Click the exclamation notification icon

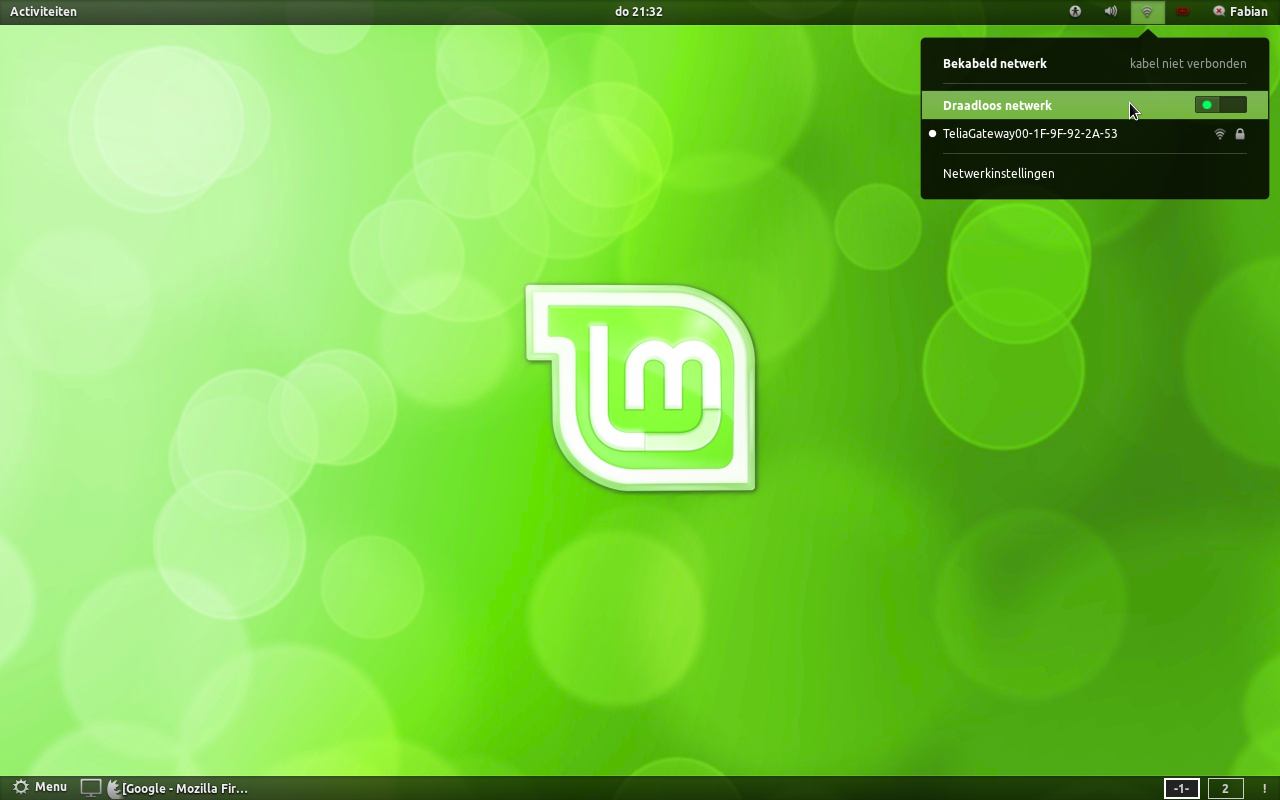point(1264,788)
